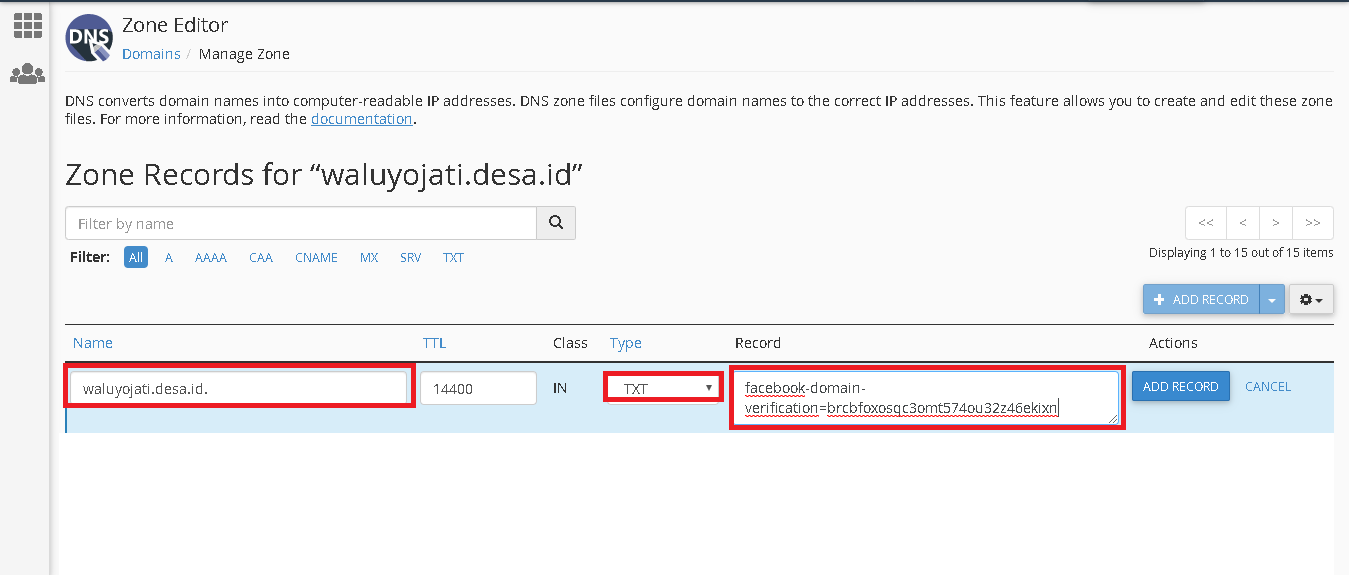The width and height of the screenshot is (1349, 575).
Task: Click the Manage Zone breadcrumb text
Action: (244, 54)
